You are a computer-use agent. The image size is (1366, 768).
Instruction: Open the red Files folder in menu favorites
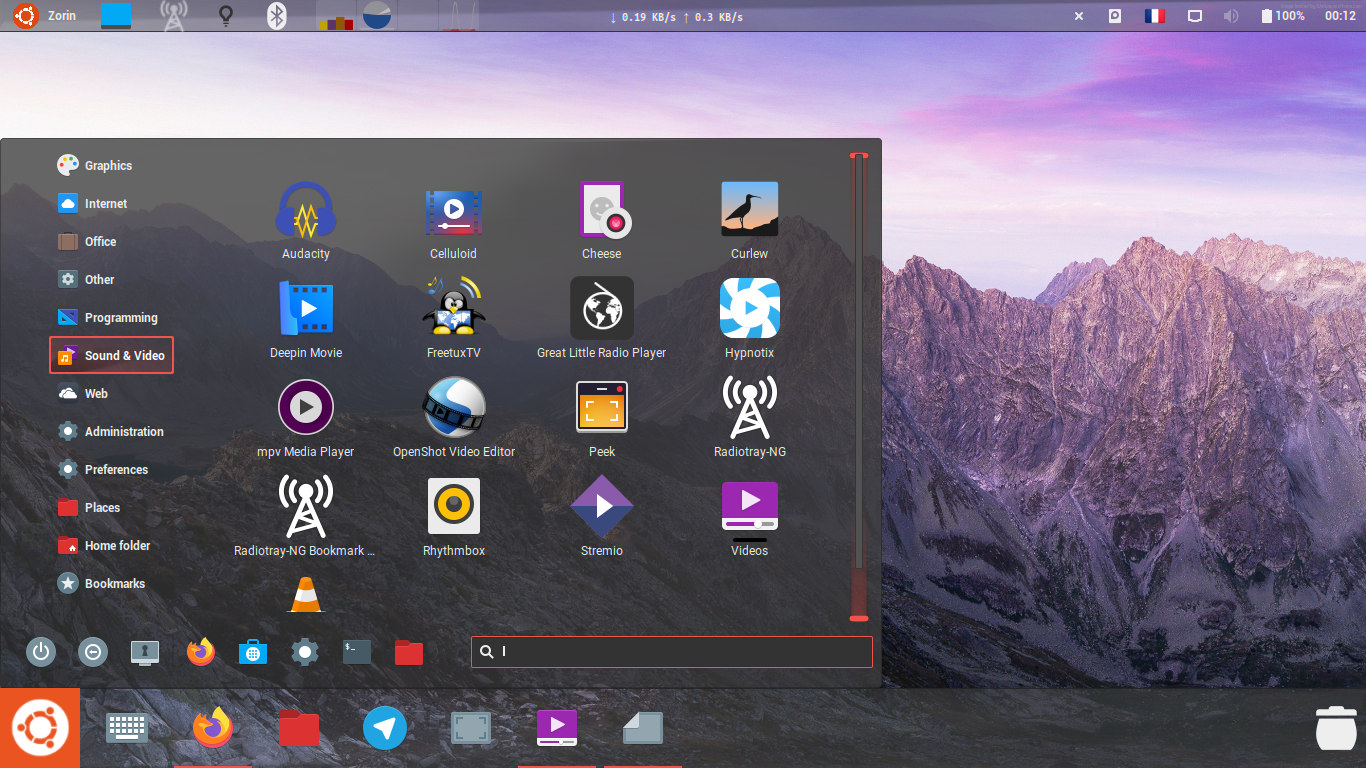(x=409, y=652)
